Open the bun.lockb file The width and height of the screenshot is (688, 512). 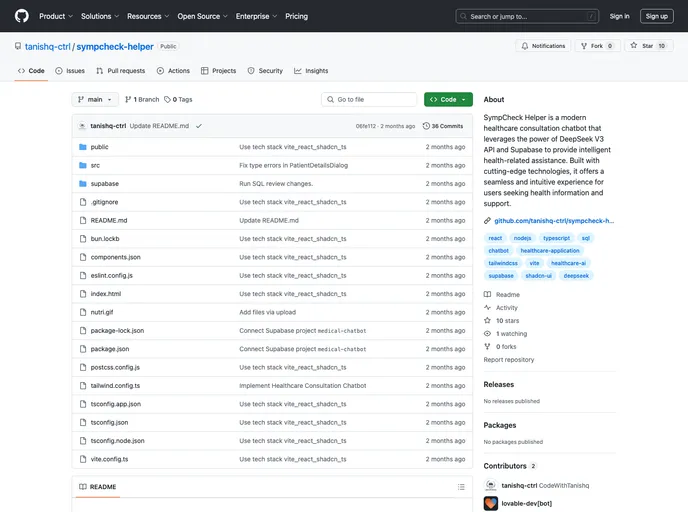point(105,239)
